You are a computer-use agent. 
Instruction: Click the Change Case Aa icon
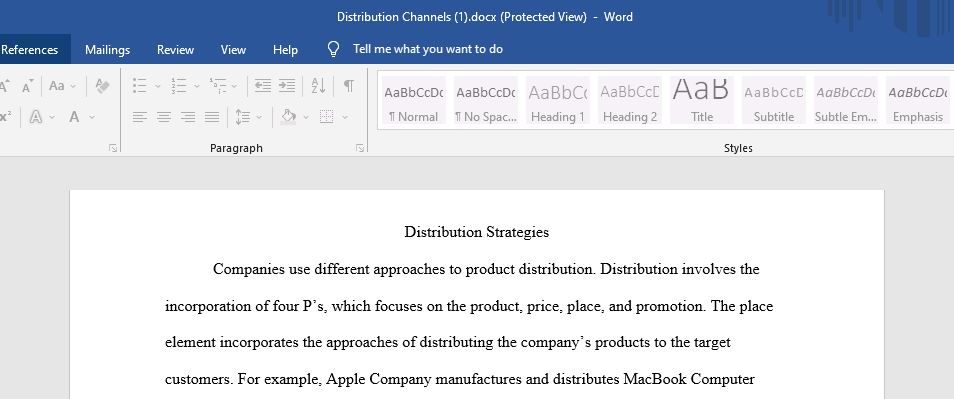coord(57,86)
